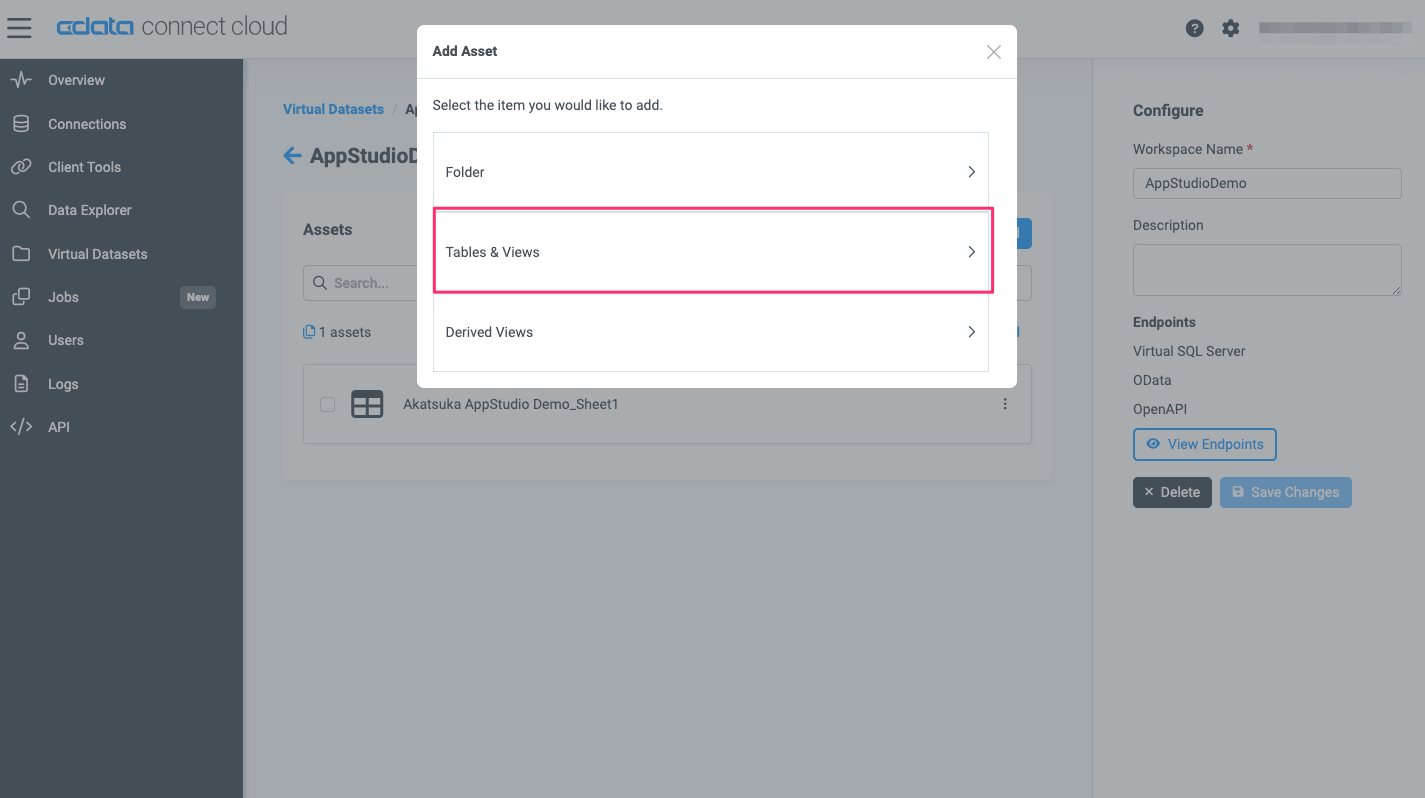
Task: Select Jobs in the sidebar
Action: pyautogui.click(x=63, y=297)
